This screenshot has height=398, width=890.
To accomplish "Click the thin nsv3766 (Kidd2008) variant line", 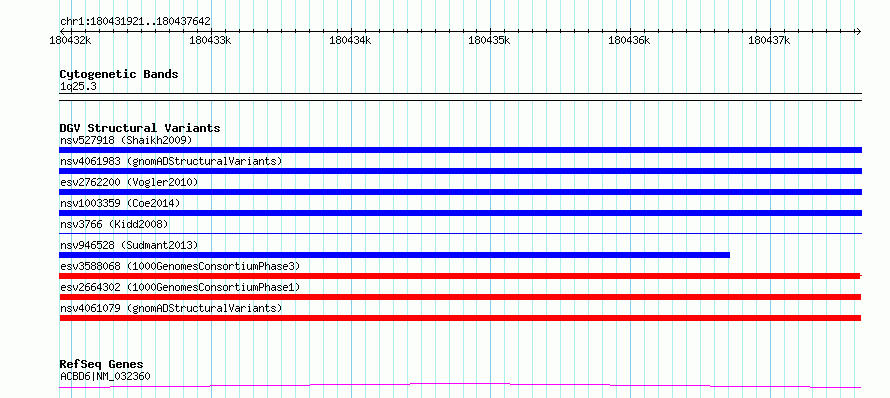I will [x=460, y=233].
